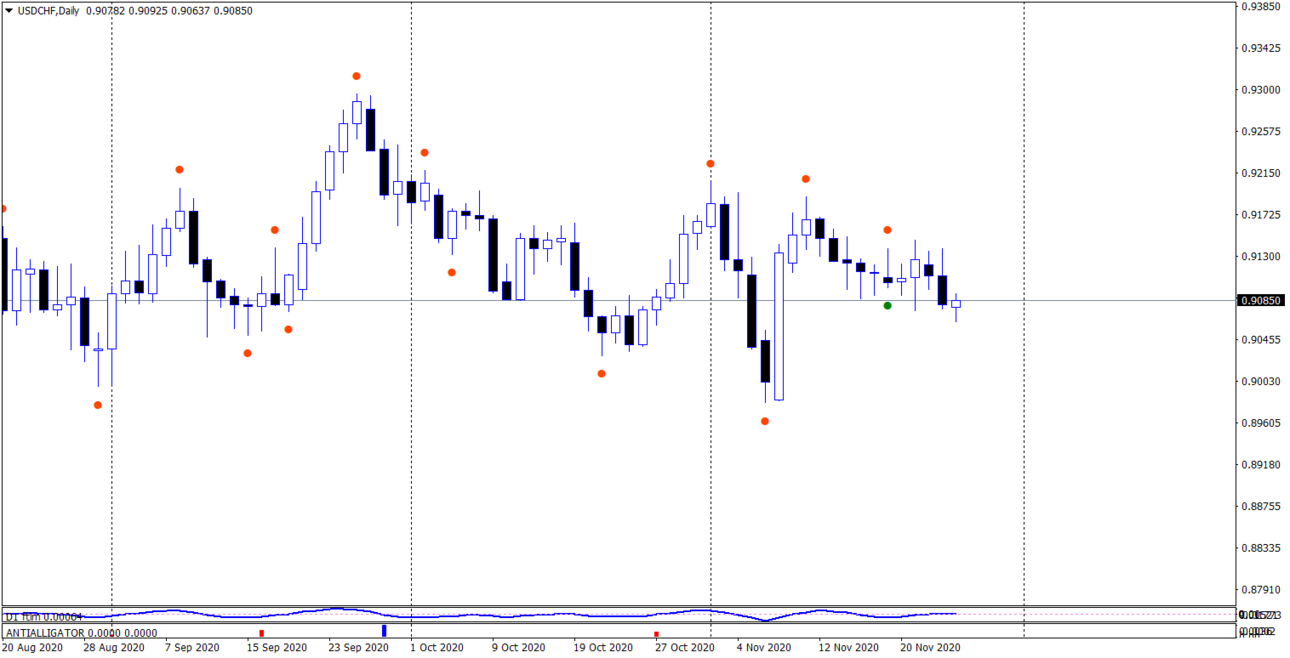Screen dimensions: 1290x658
Task: Click the 23 Sep 2020 date label
Action: tap(358, 648)
